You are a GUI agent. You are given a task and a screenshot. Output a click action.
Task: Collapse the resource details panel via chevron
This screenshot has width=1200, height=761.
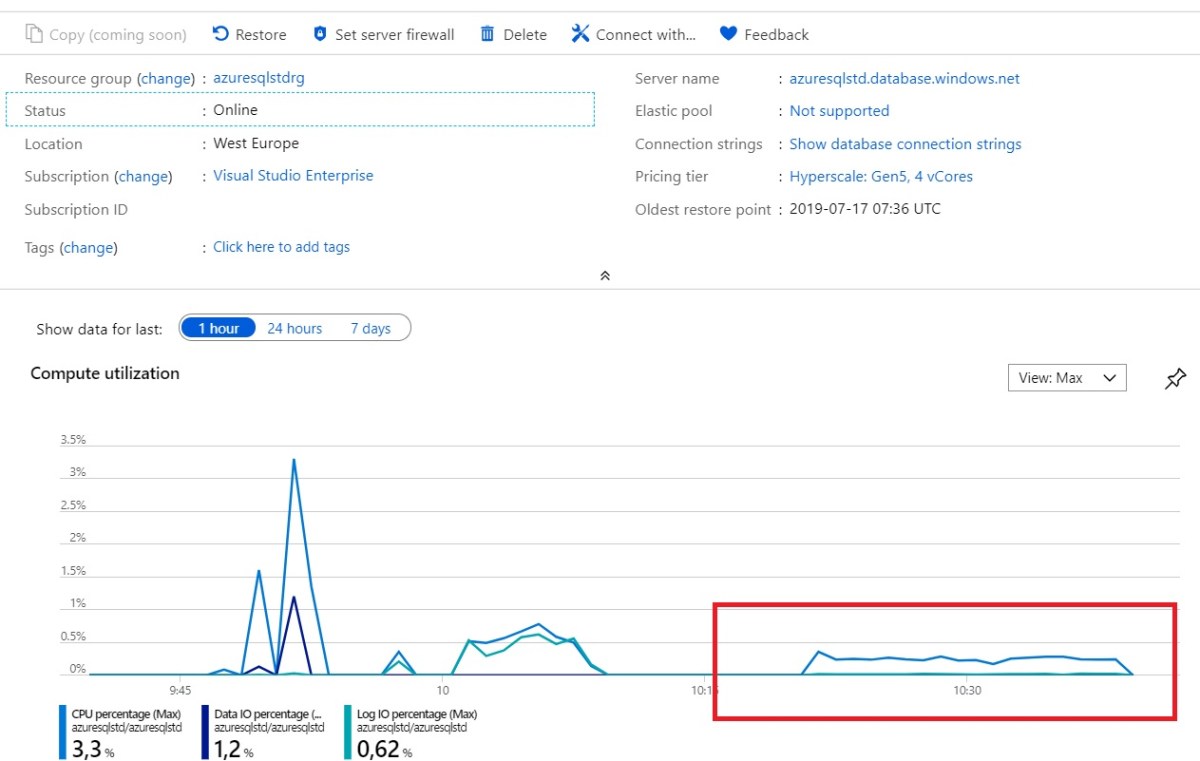pos(604,275)
